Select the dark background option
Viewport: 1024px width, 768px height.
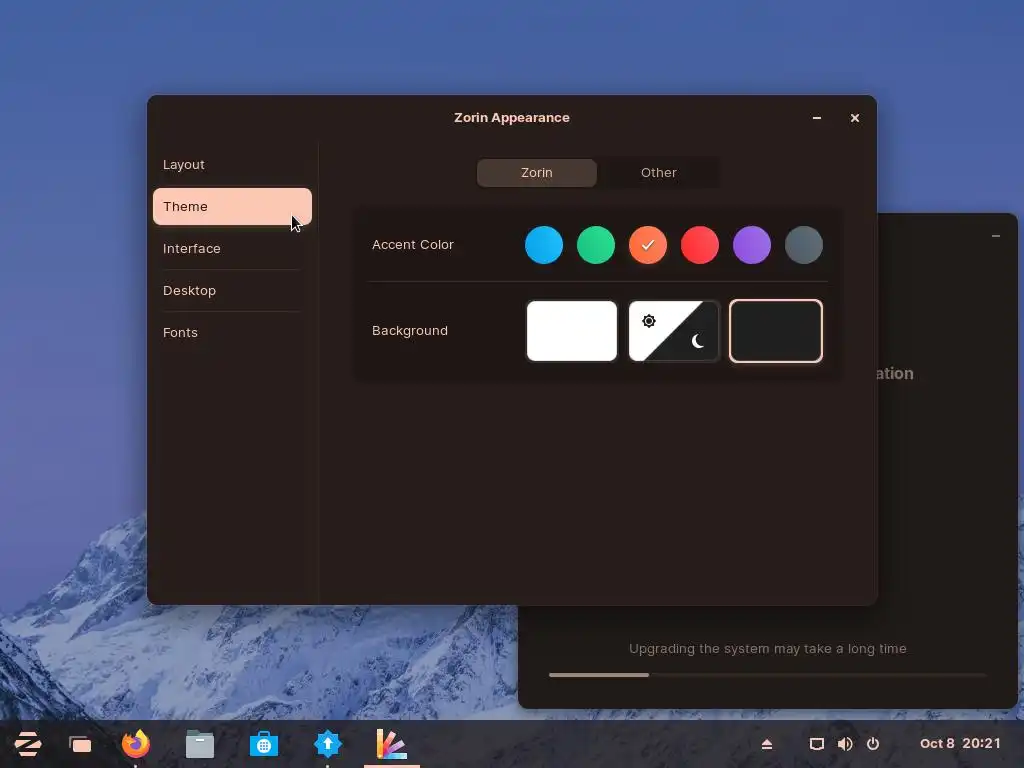point(776,331)
